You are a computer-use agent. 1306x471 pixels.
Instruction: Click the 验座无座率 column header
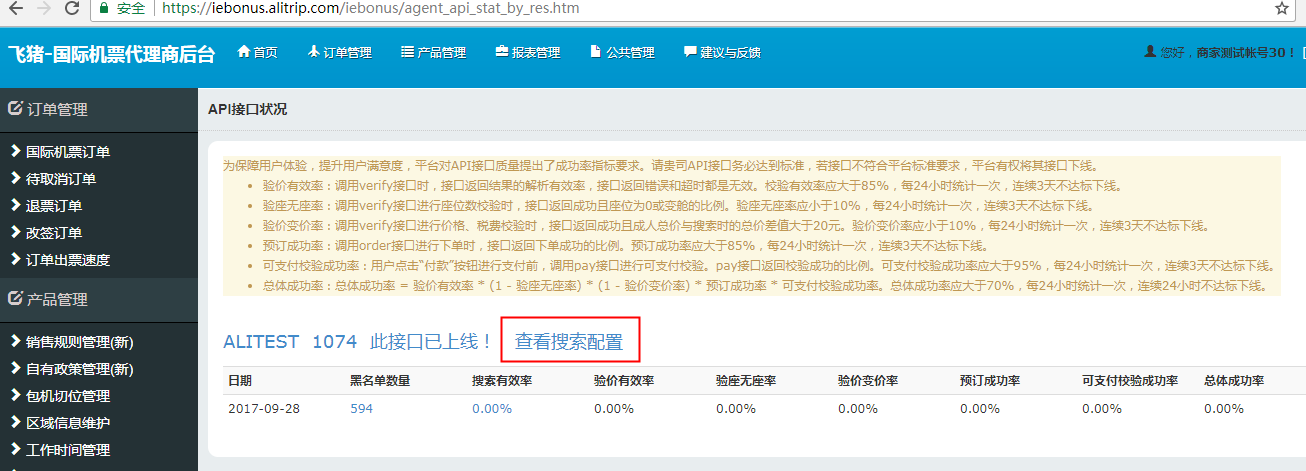click(x=746, y=381)
